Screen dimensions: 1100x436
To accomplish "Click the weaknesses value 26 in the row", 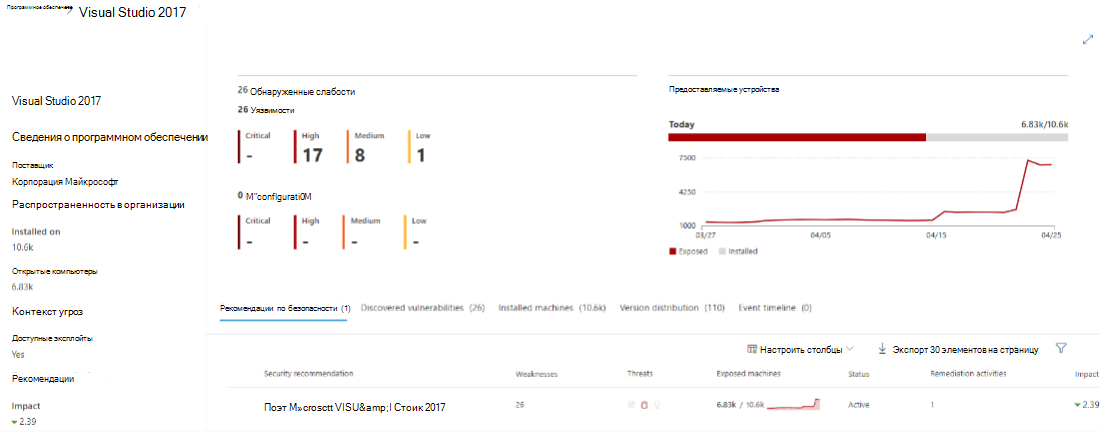I will [x=520, y=405].
